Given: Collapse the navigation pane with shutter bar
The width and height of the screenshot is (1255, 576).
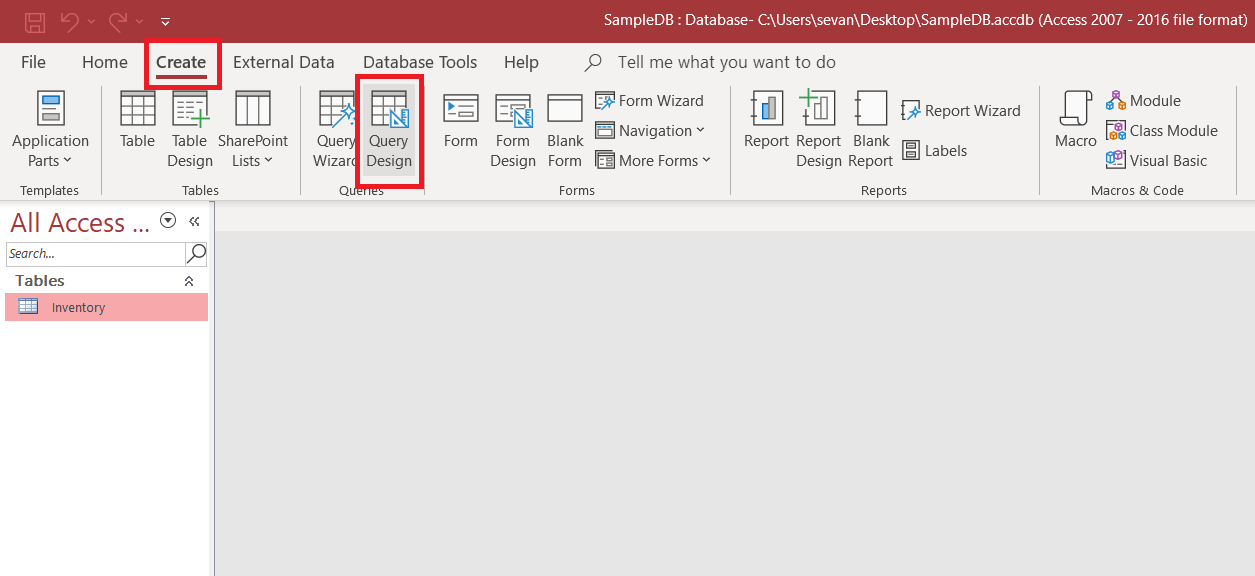Looking at the screenshot, I should coord(194,221).
